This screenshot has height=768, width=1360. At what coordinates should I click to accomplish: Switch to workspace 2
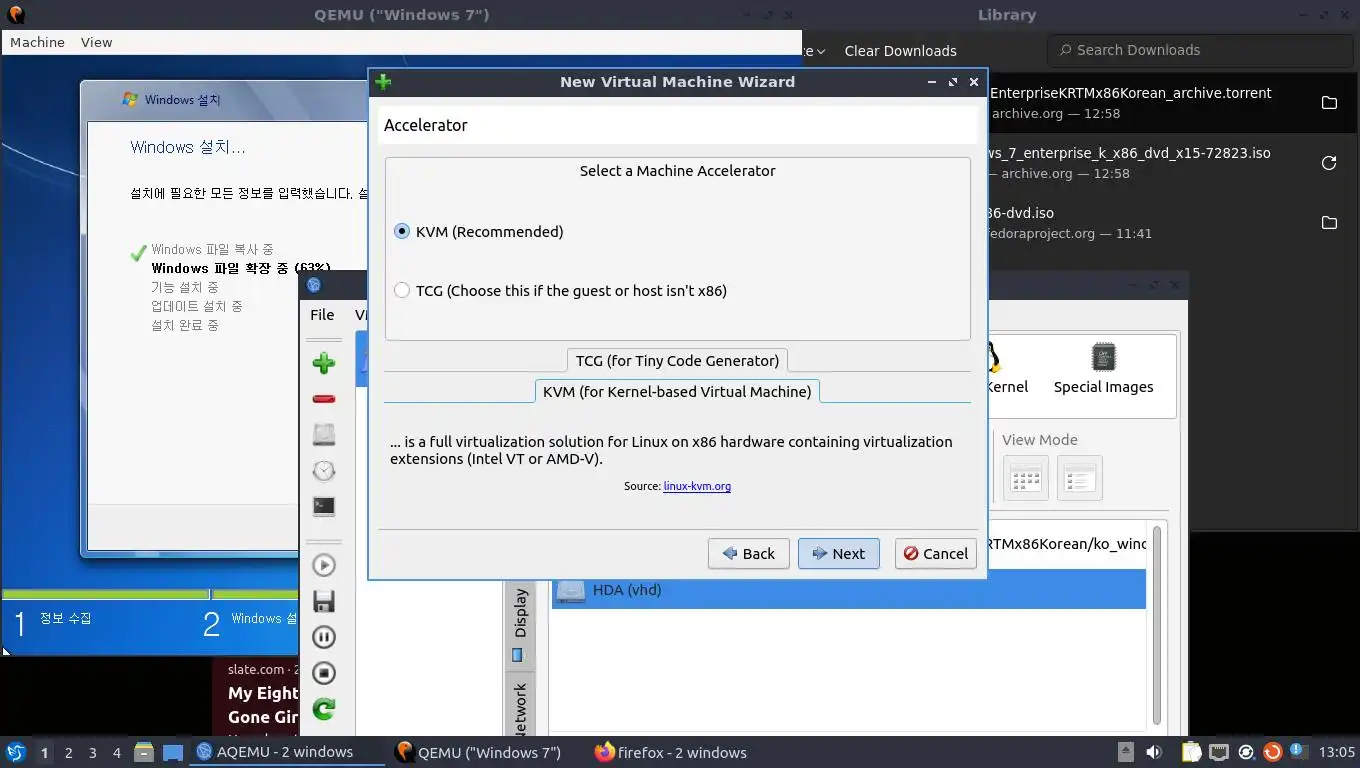68,753
